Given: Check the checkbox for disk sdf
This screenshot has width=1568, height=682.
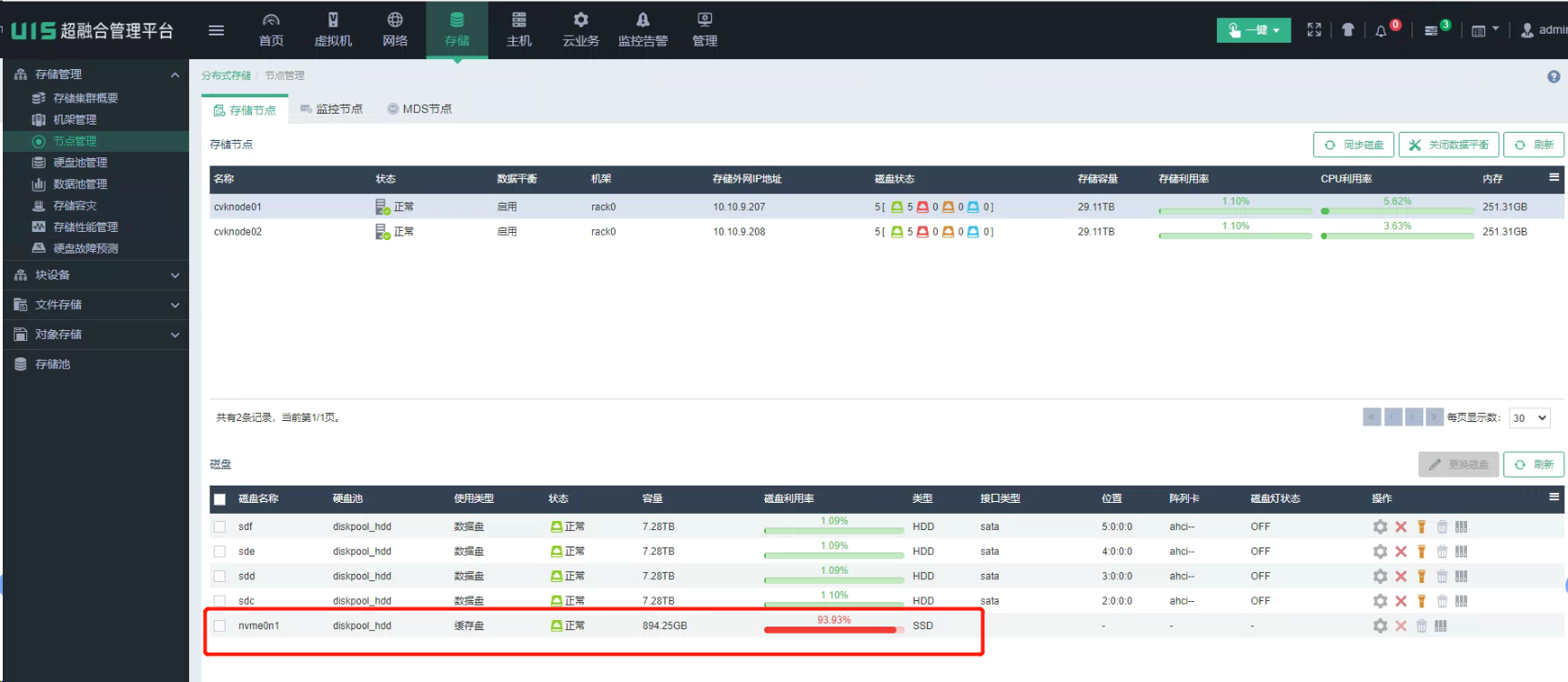Looking at the screenshot, I should click(219, 527).
